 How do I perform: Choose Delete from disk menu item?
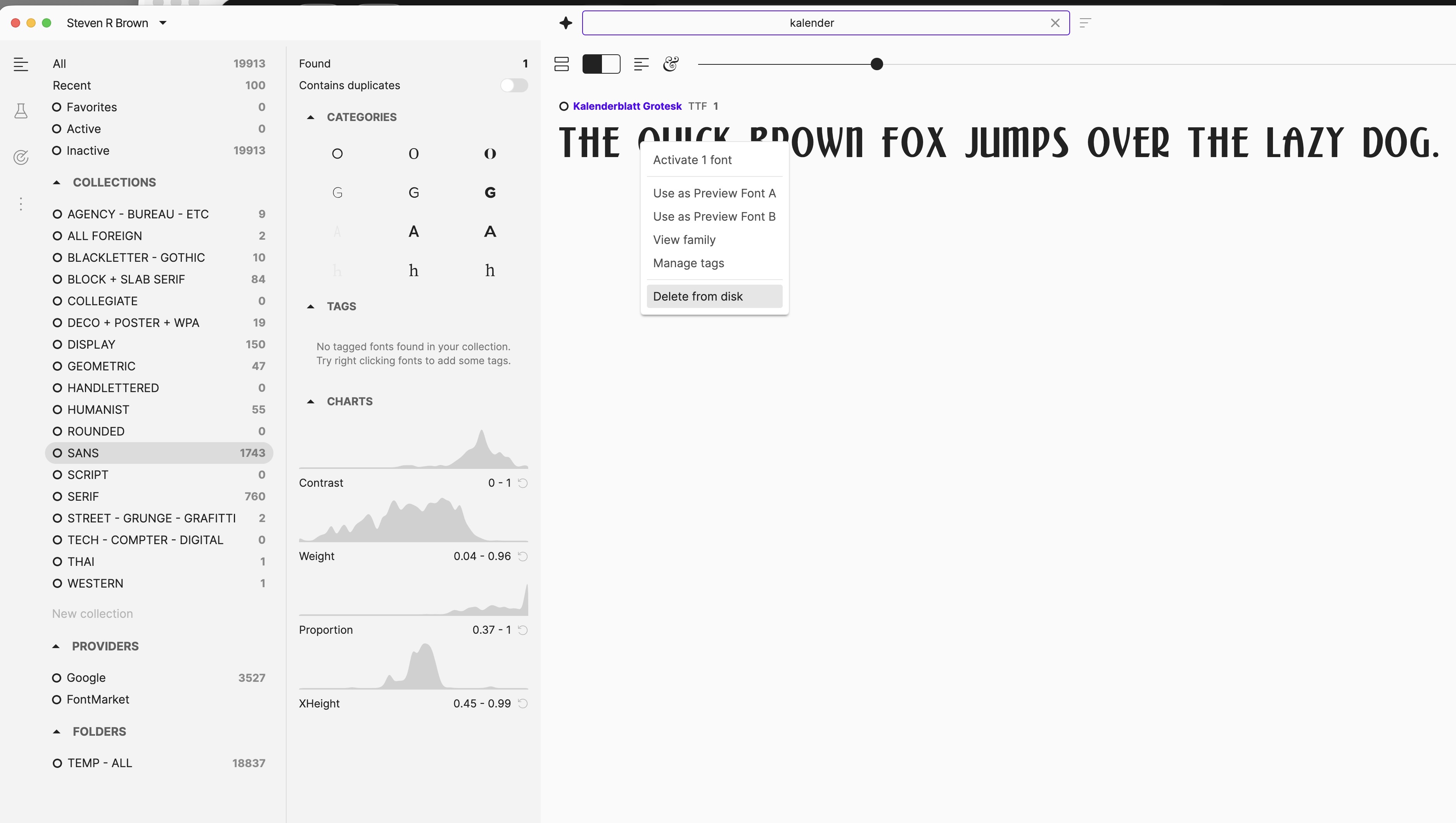point(697,296)
